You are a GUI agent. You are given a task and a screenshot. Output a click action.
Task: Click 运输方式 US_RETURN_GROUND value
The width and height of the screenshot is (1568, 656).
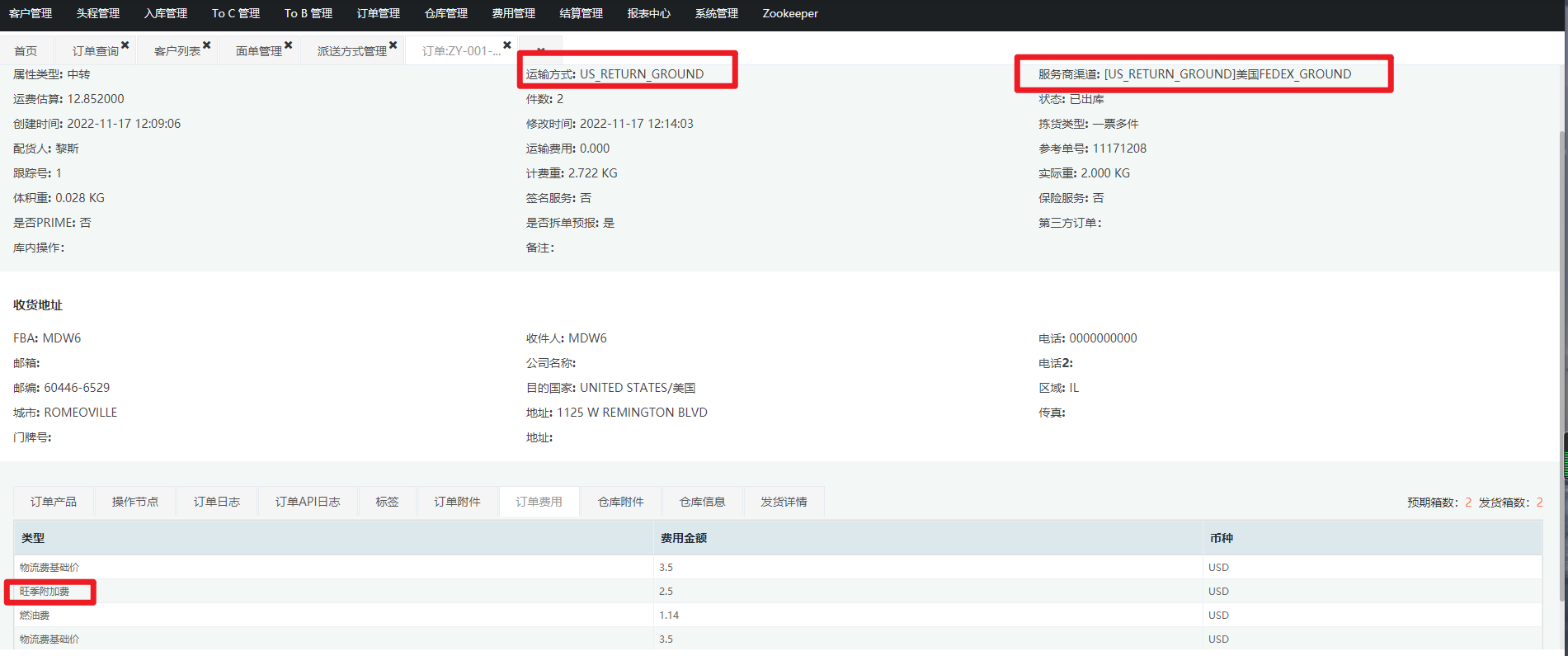pyautogui.click(x=642, y=74)
